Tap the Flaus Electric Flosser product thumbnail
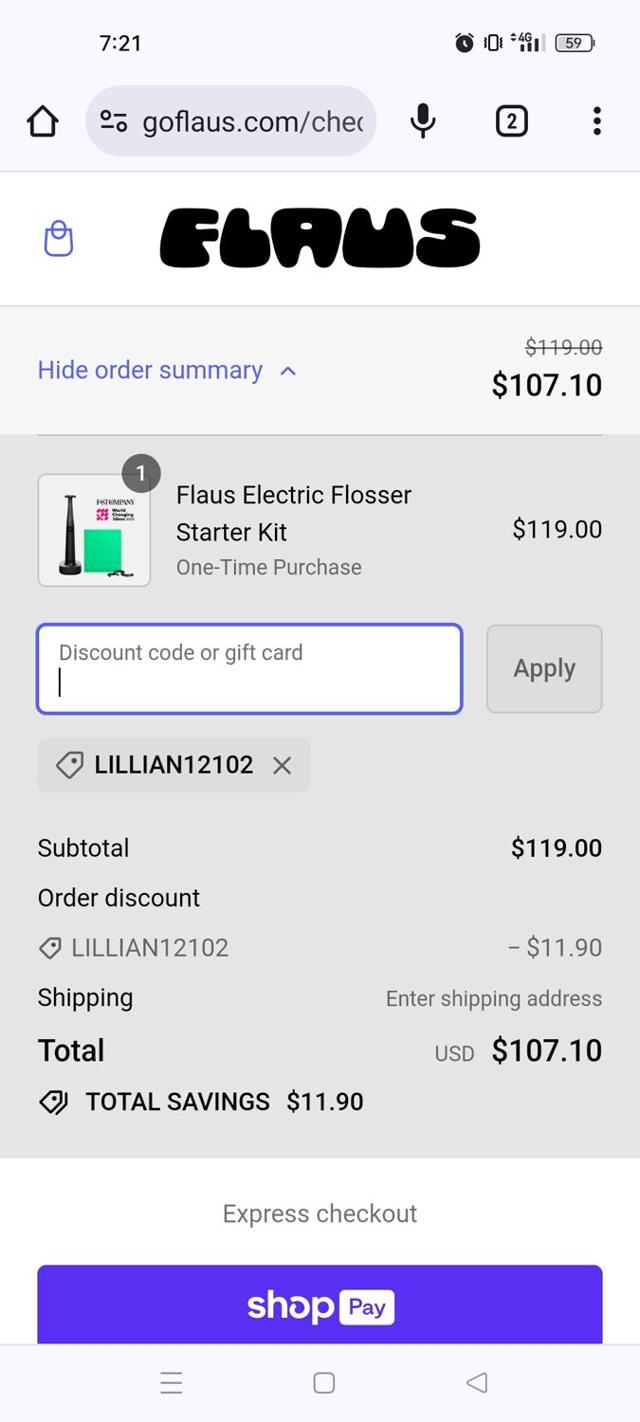Screen dimensions: 640x1422 click(x=94, y=530)
